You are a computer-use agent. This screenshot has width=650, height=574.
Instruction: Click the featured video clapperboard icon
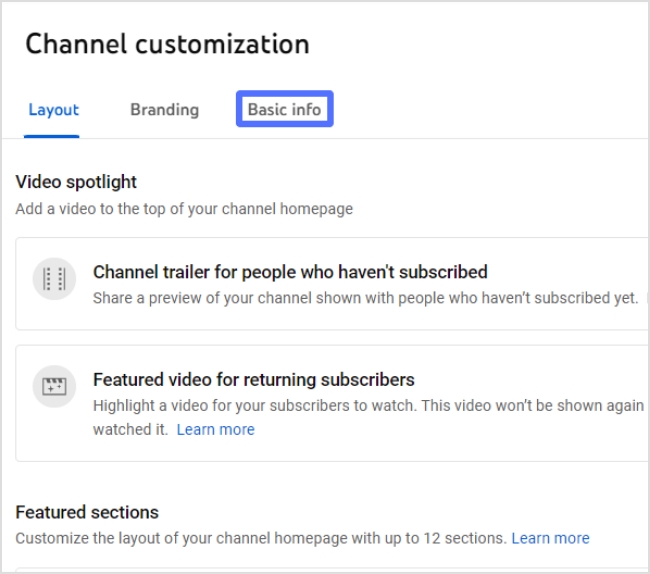[x=54, y=386]
